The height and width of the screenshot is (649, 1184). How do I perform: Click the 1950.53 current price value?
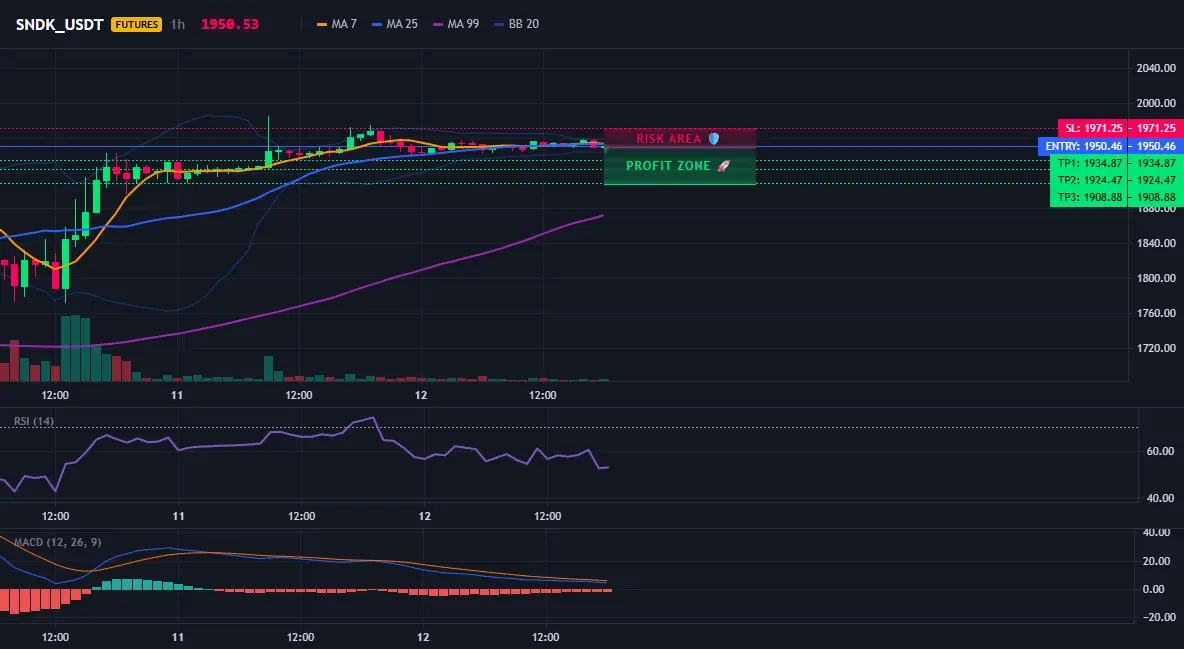pos(230,24)
